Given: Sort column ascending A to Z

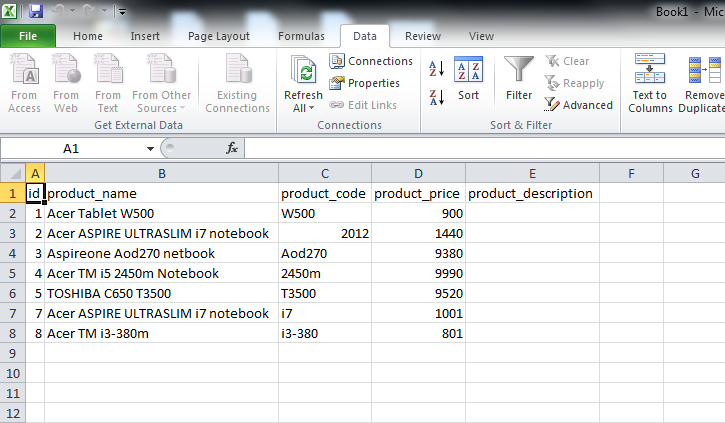Looking at the screenshot, I should (x=436, y=69).
